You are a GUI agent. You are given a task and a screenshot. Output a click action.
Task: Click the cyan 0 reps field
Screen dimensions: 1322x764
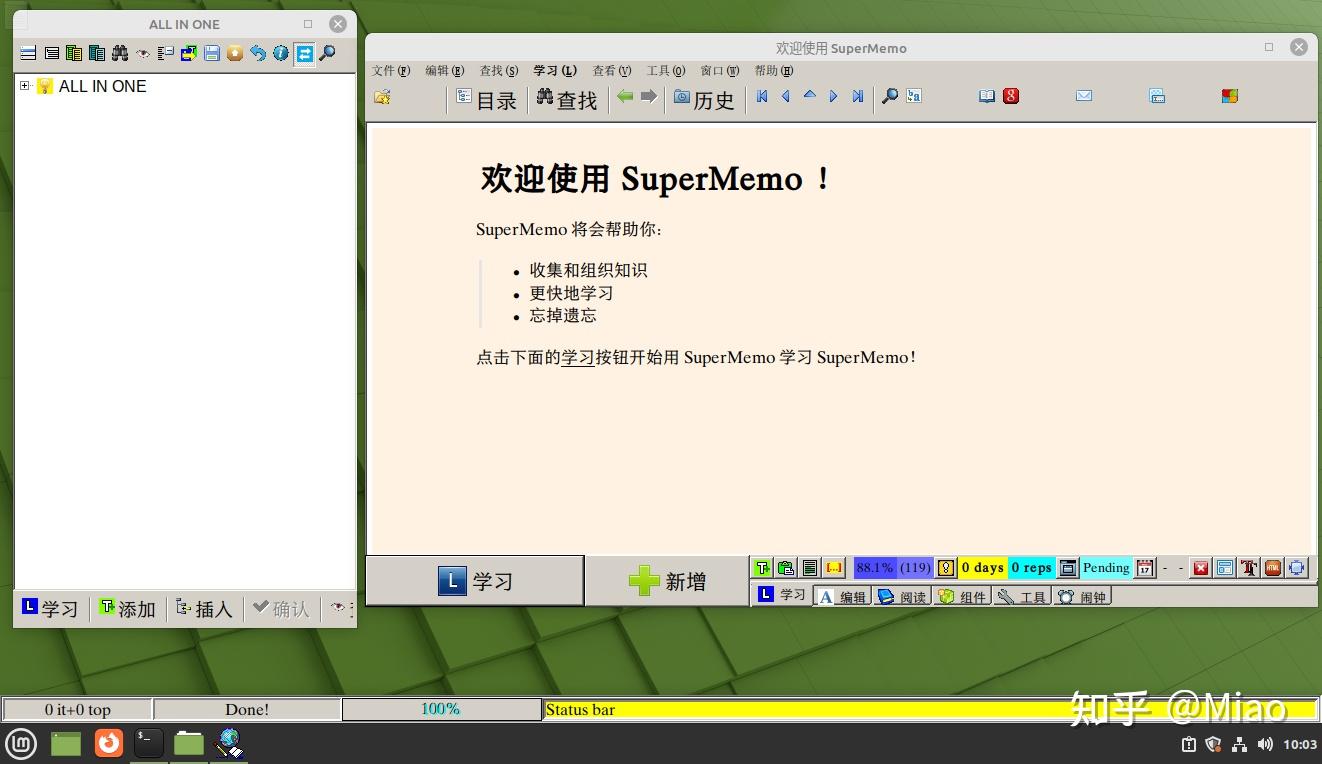[1031, 568]
